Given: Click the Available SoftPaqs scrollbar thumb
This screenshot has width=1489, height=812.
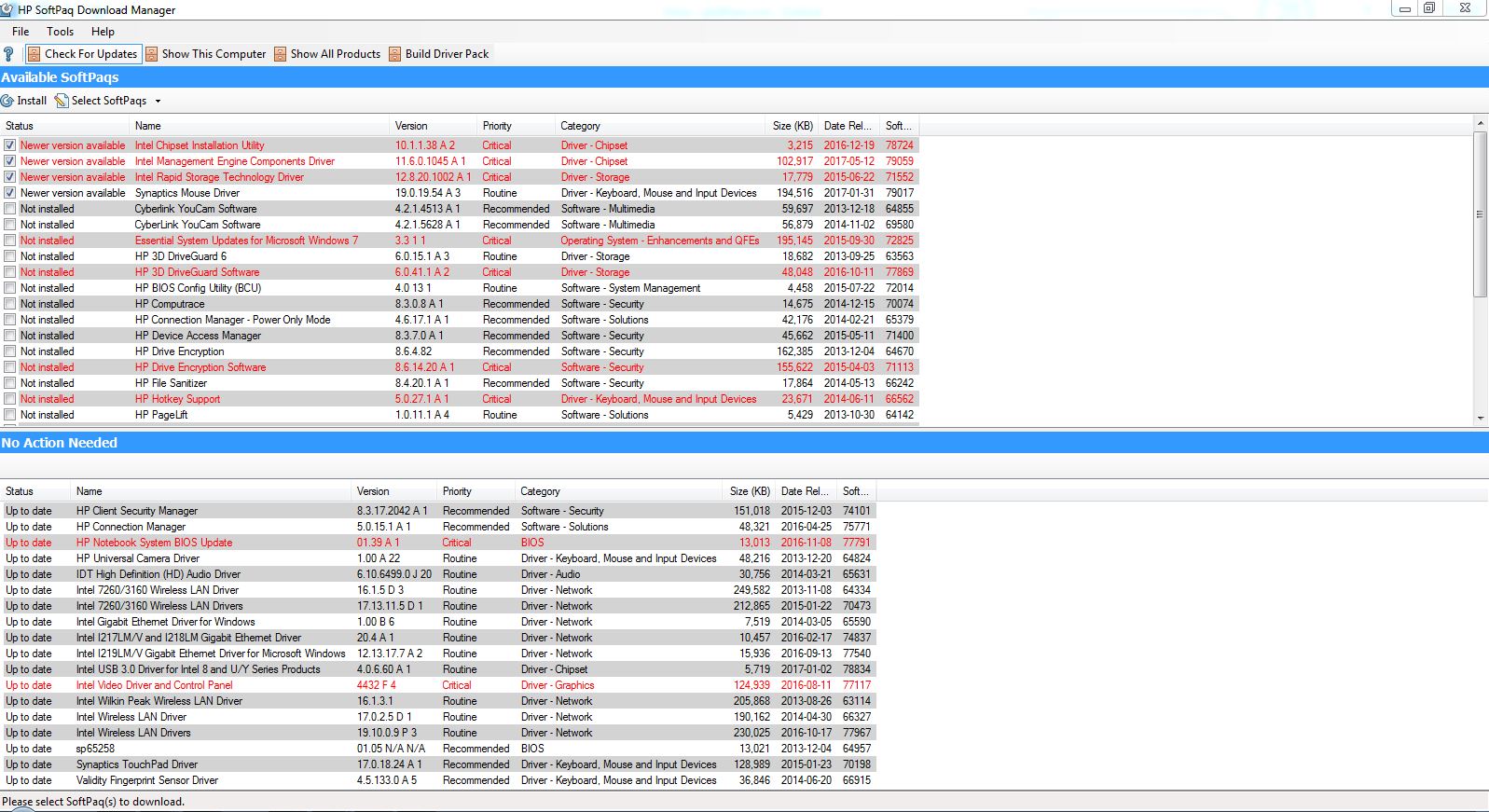Looking at the screenshot, I should point(1480,214).
